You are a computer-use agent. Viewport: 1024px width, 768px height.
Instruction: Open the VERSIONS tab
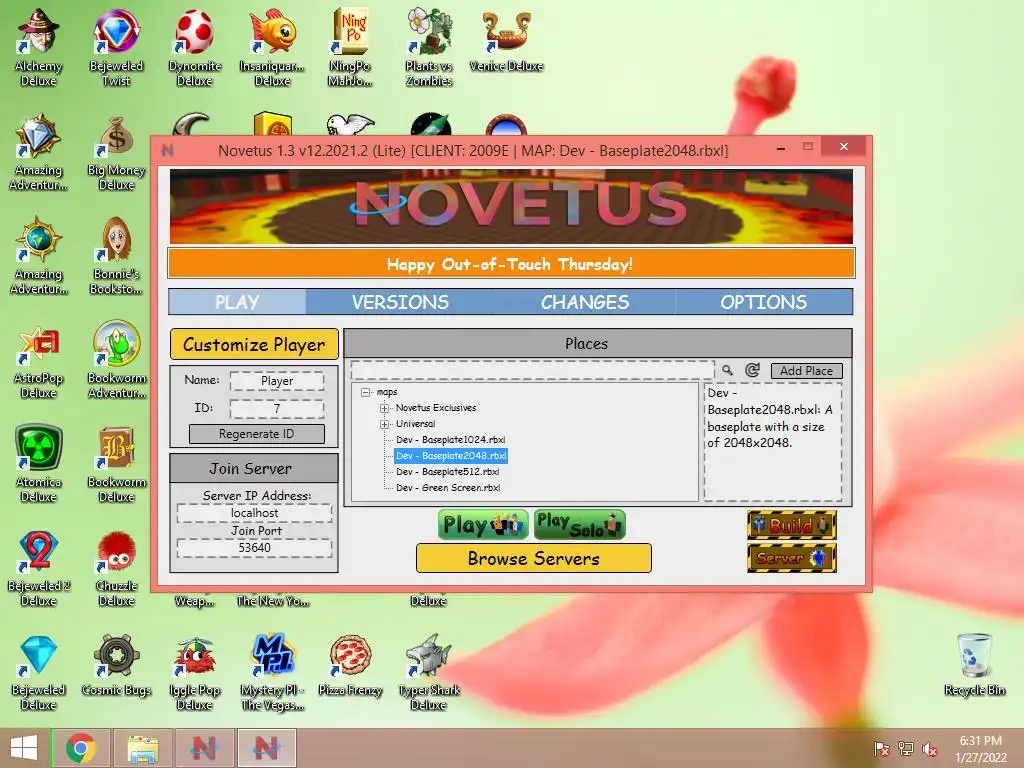(400, 302)
